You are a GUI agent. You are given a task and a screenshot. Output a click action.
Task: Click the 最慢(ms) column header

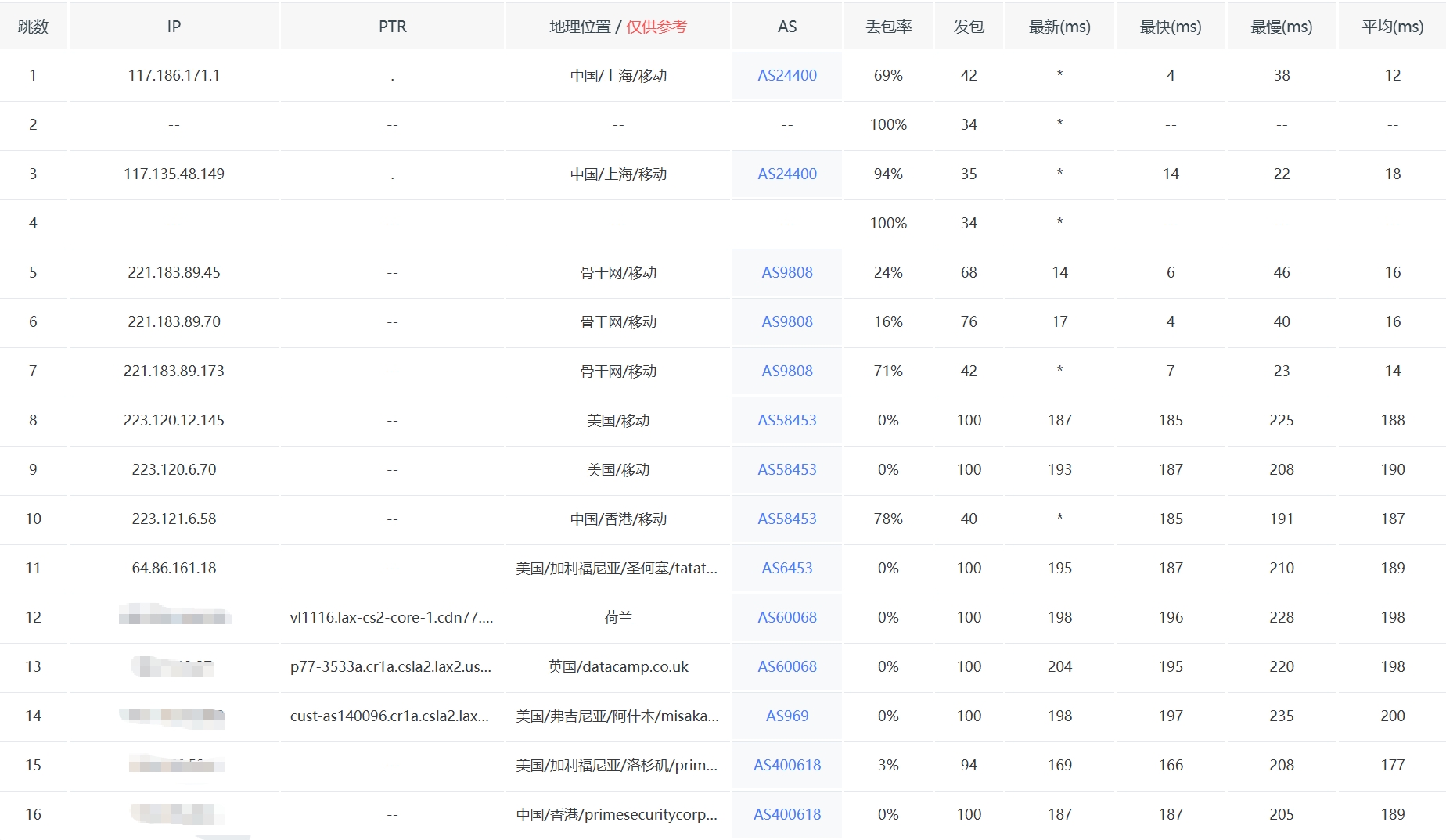tap(1282, 27)
